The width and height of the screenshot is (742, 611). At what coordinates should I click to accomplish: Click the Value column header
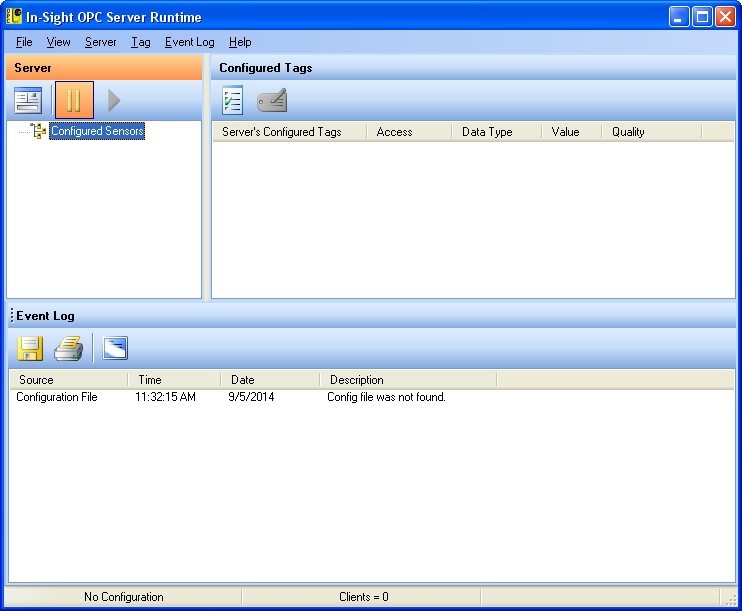[572, 132]
